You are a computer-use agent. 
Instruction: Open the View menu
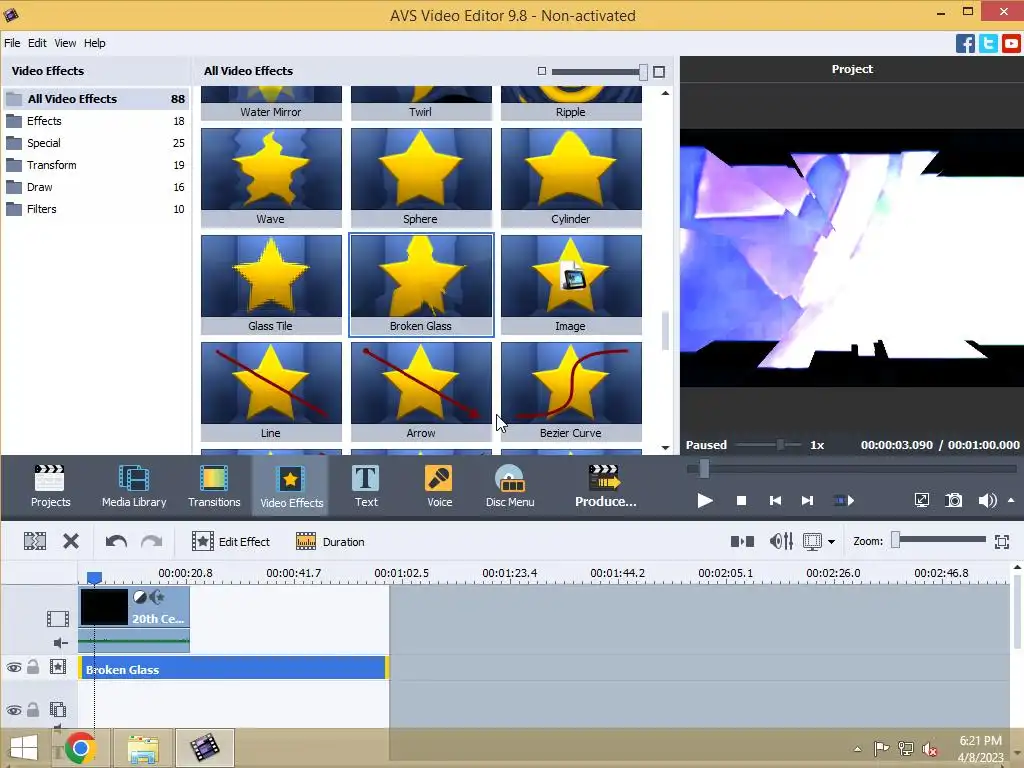tap(65, 43)
